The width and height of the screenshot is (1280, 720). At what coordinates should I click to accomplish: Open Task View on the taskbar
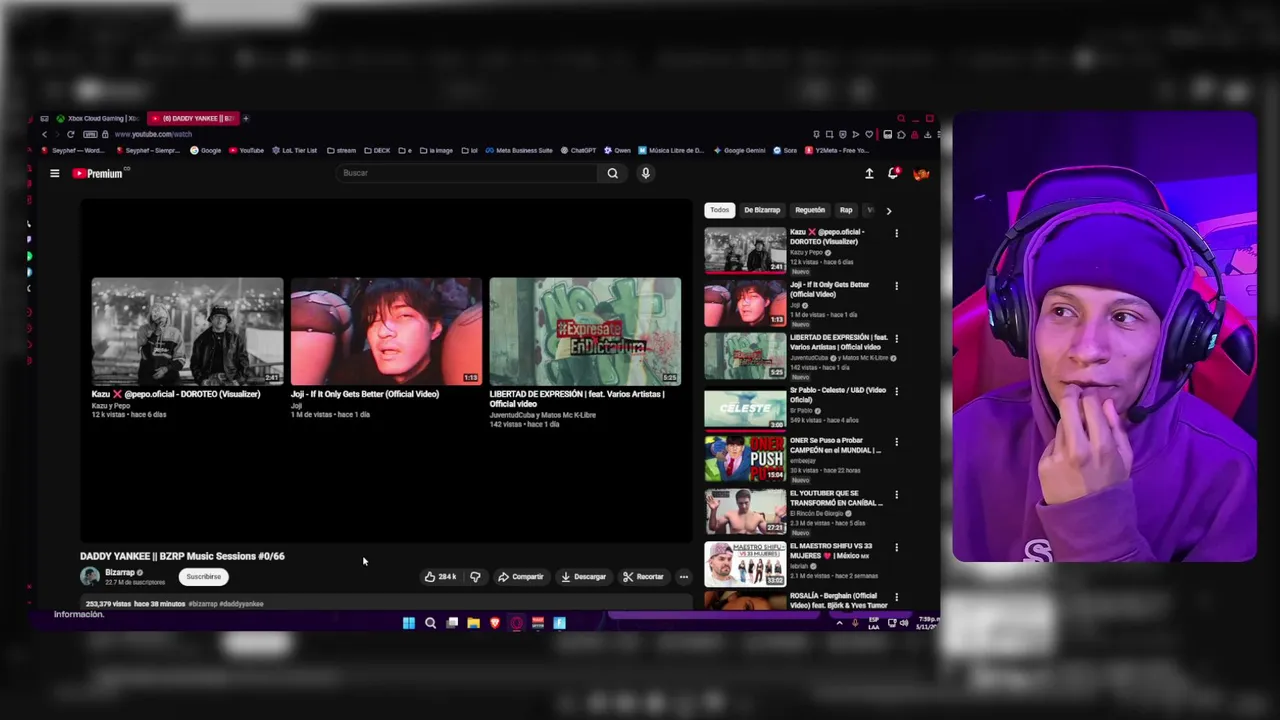pyautogui.click(x=452, y=623)
